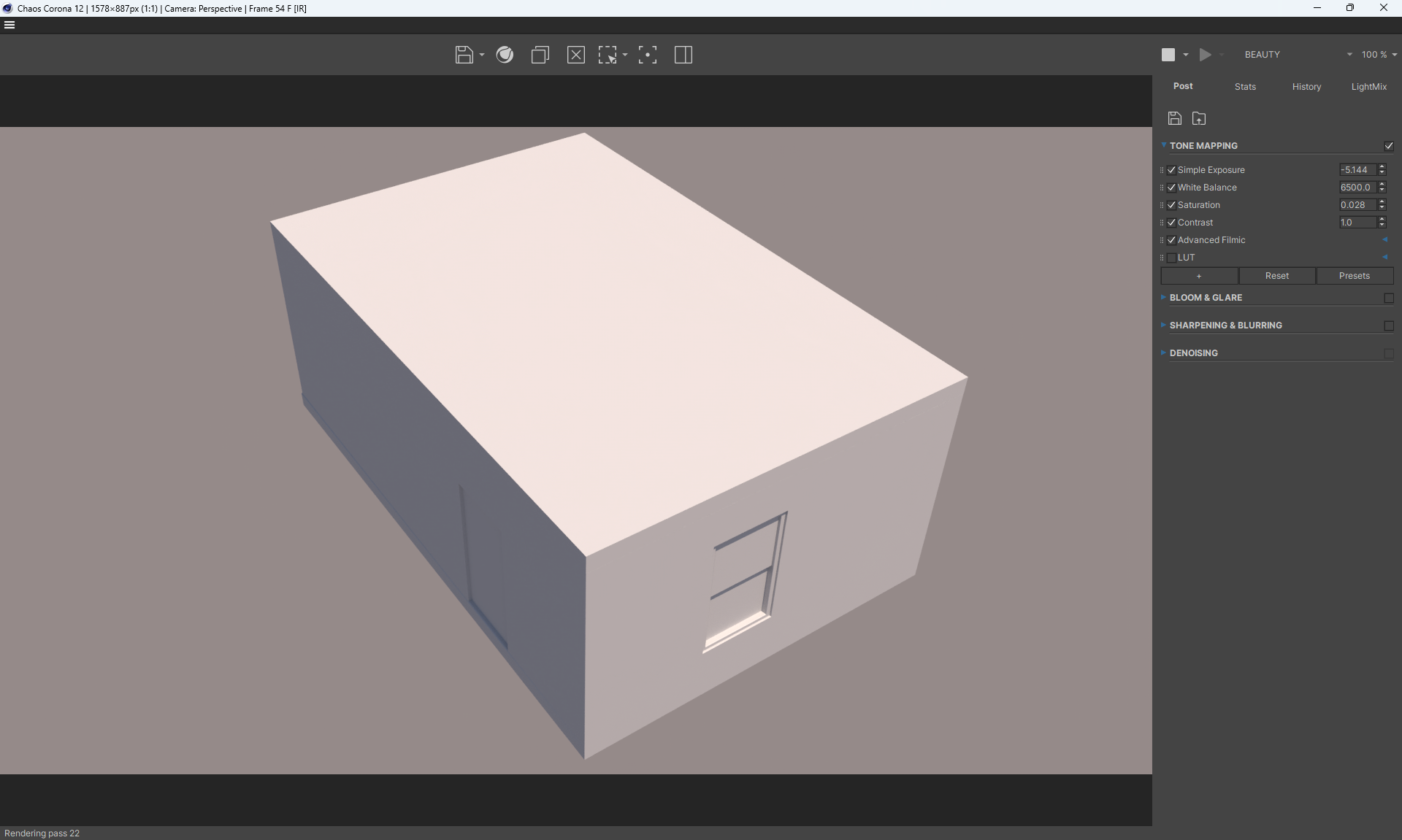The image size is (1402, 840).
Task: Switch to the LightMix tab
Action: point(1368,87)
